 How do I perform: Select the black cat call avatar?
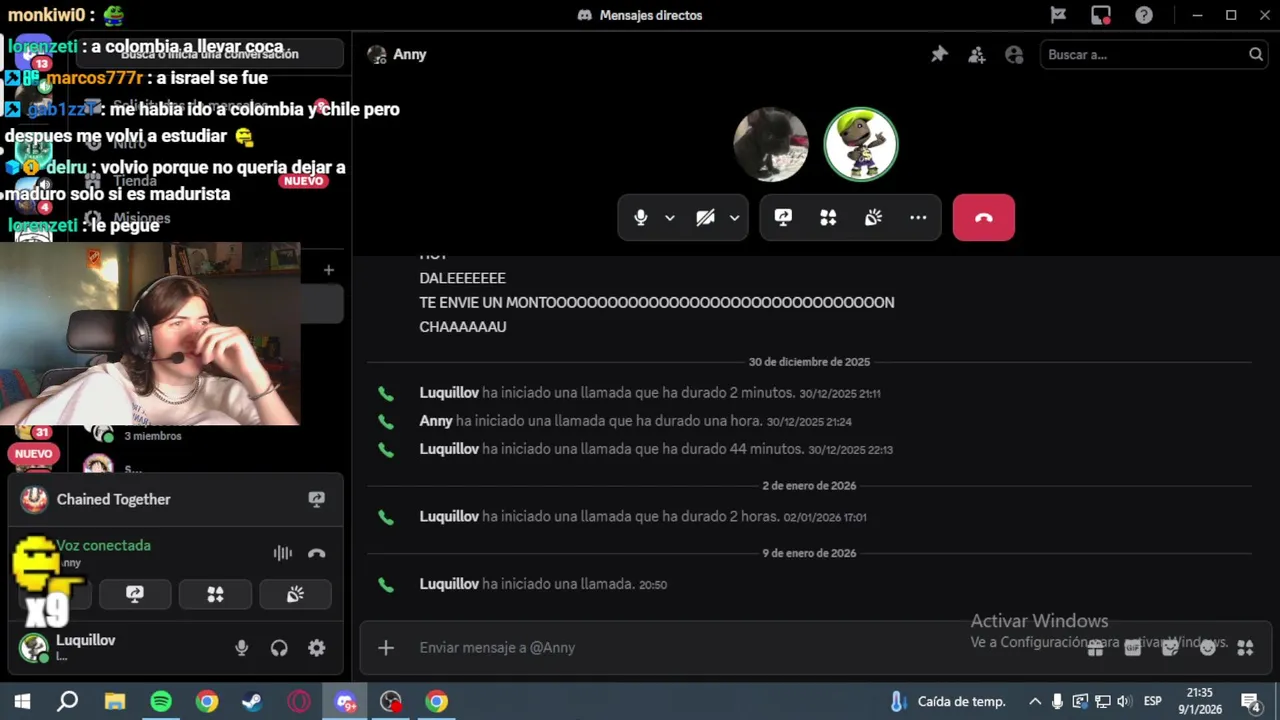tap(771, 144)
